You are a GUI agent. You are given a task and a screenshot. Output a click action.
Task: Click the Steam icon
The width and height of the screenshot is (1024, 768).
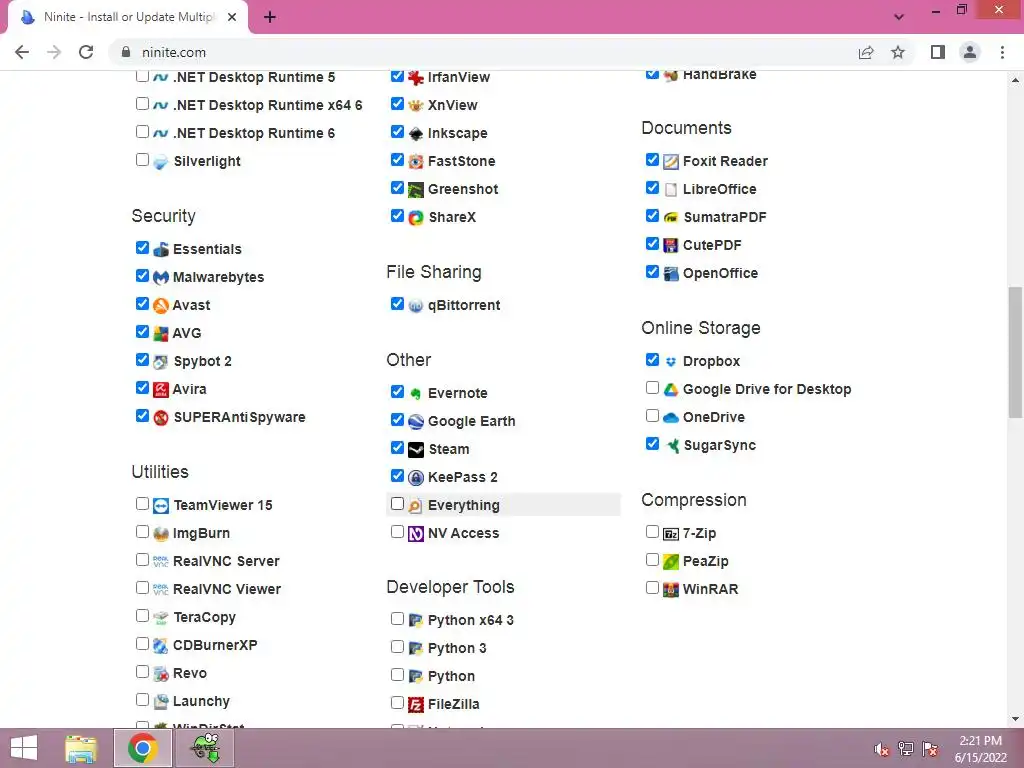[416, 450]
